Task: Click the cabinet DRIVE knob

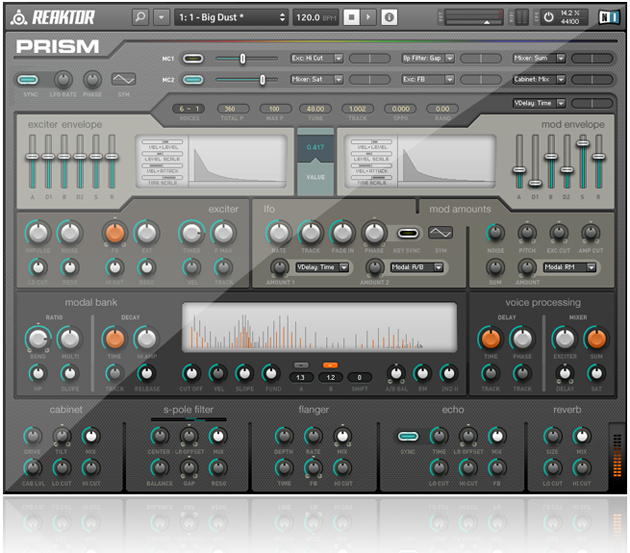Action: click(33, 436)
